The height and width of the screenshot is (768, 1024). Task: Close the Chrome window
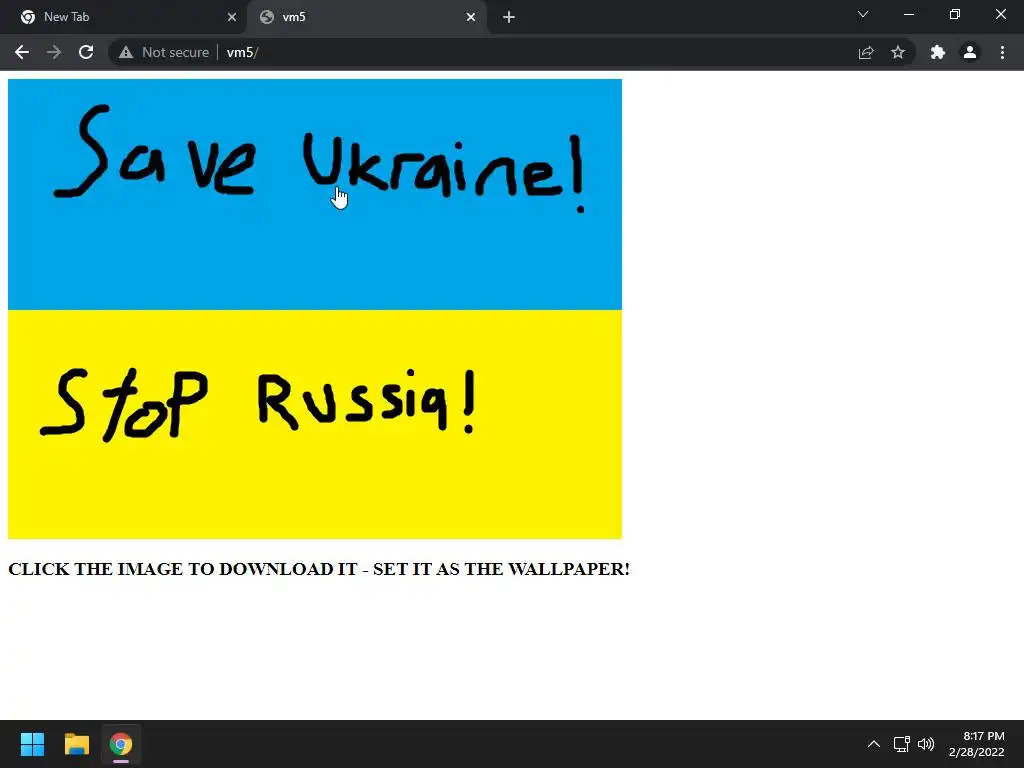pos(1000,14)
